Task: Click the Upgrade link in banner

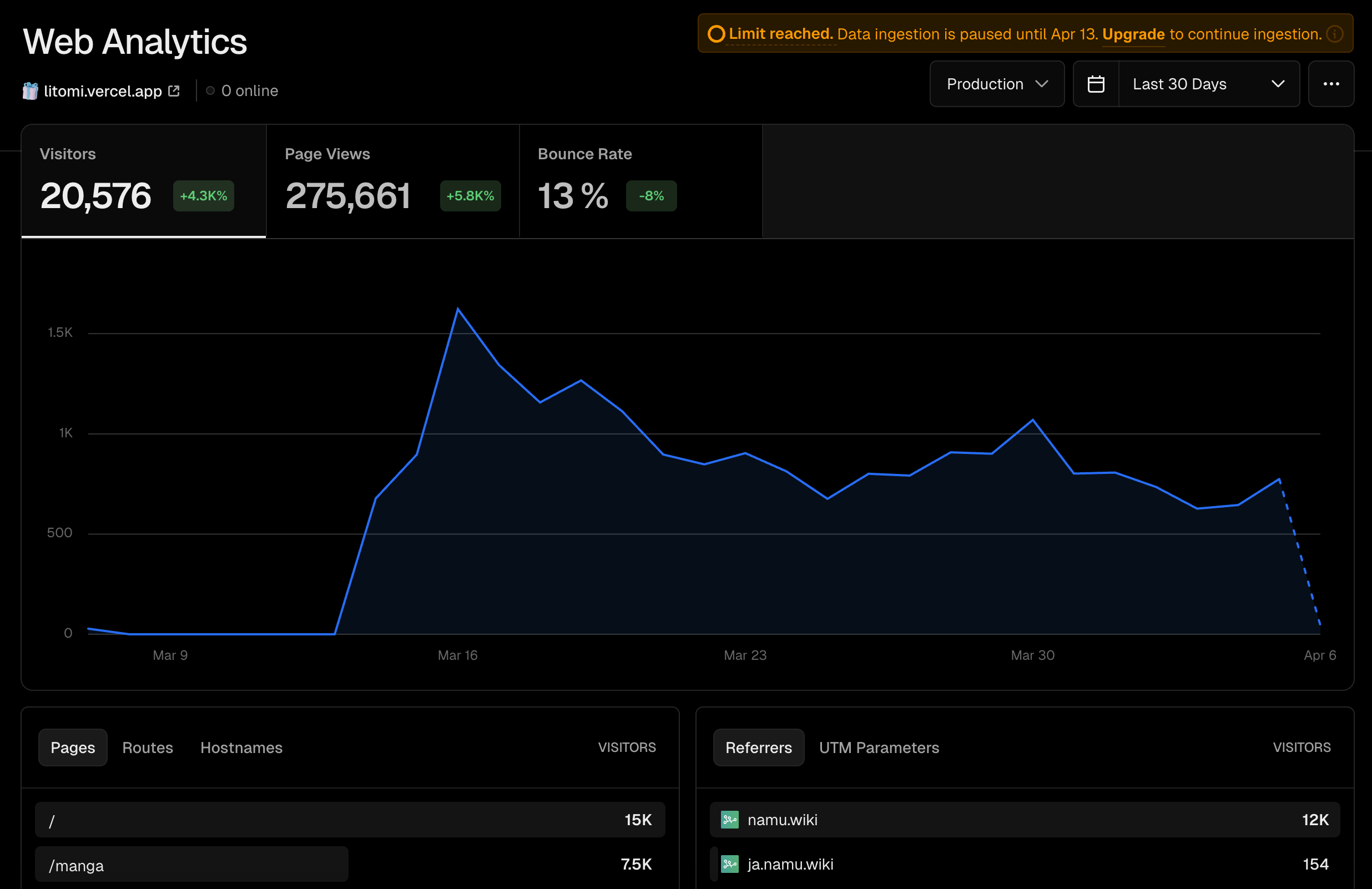Action: (1133, 34)
